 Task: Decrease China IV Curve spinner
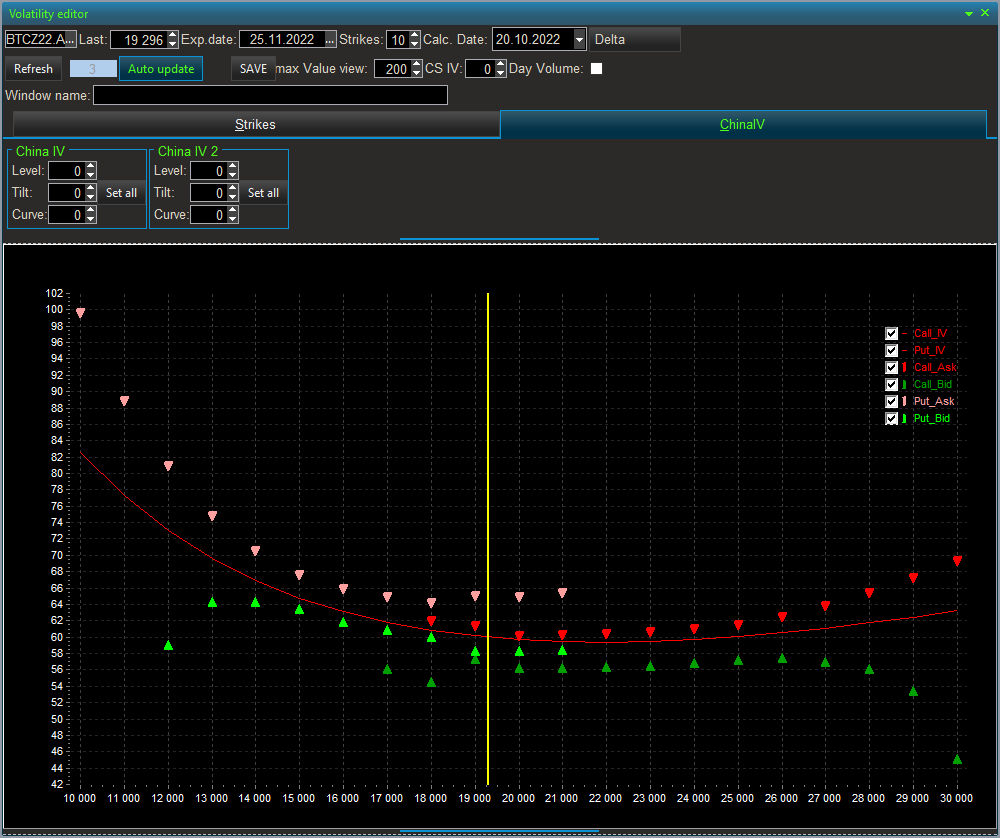[x=91, y=219]
